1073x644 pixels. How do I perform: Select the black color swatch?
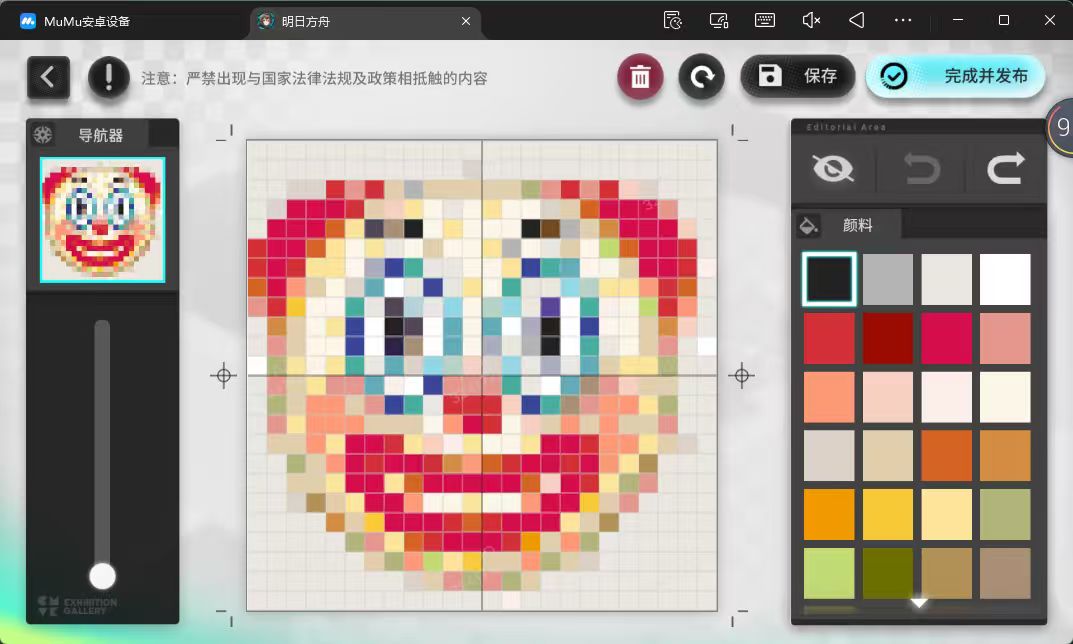pos(829,279)
